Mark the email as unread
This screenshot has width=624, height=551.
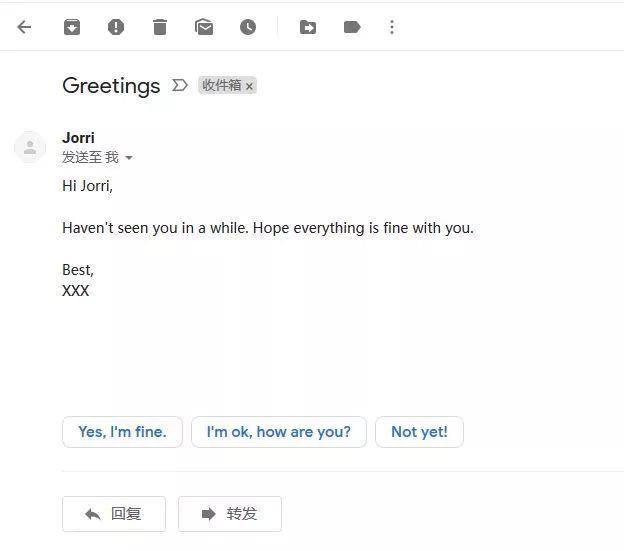204,27
